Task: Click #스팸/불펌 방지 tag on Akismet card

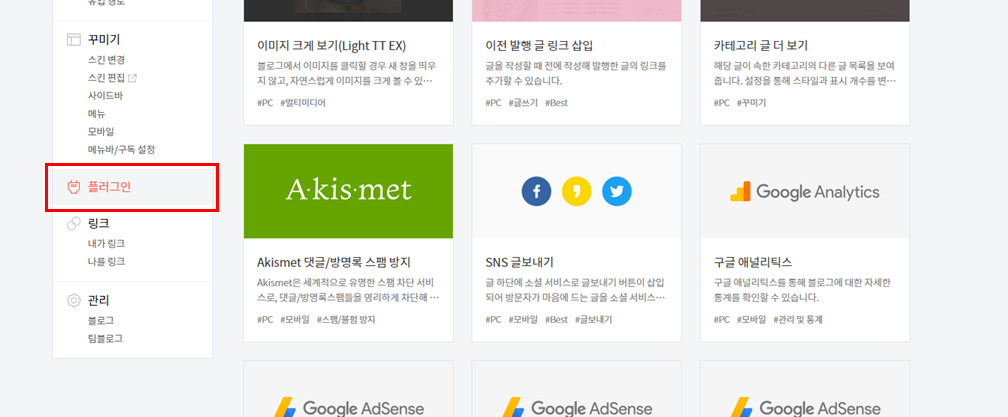Action: click(346, 319)
